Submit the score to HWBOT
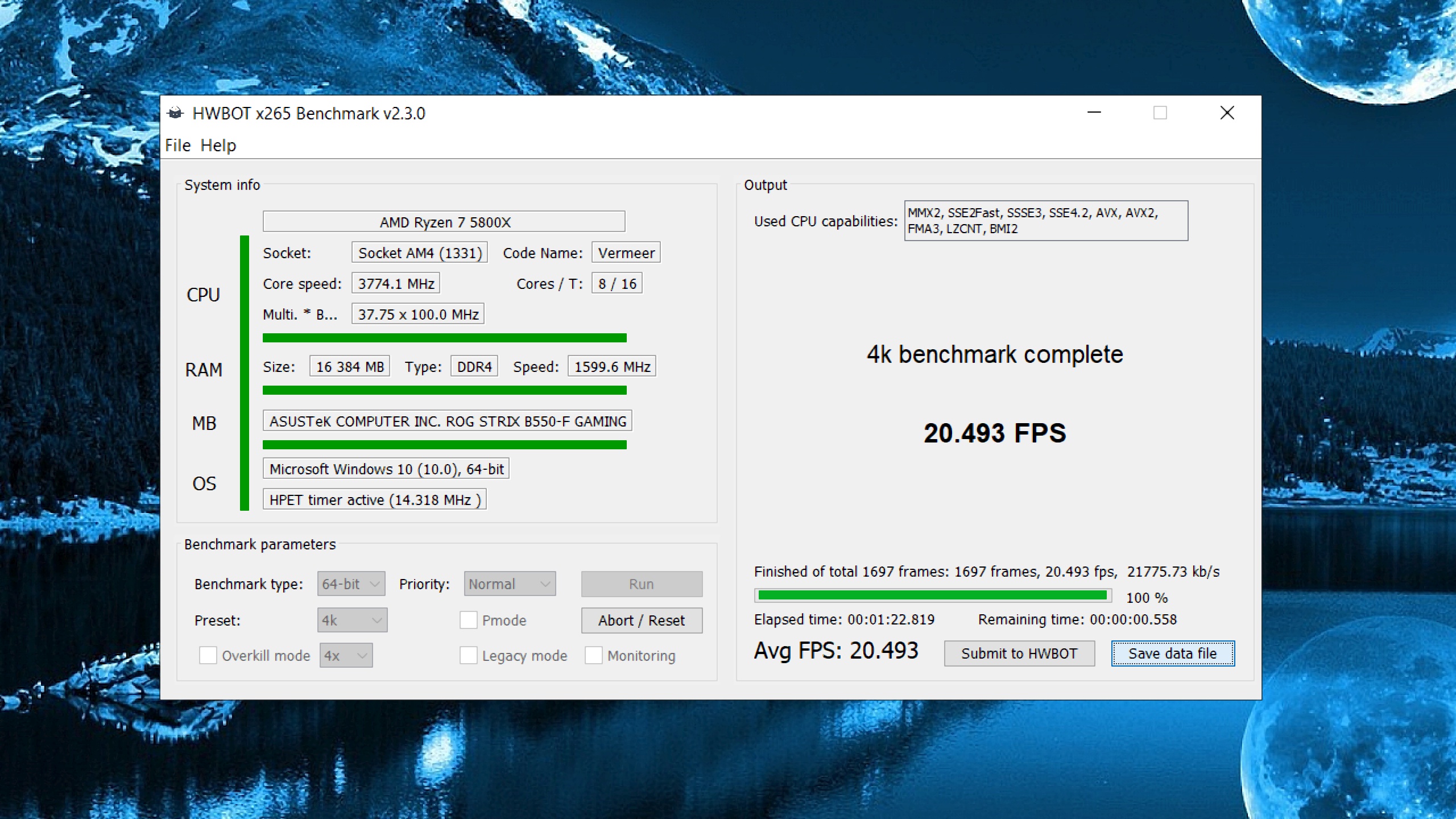Image resolution: width=1456 pixels, height=819 pixels. click(x=1019, y=653)
